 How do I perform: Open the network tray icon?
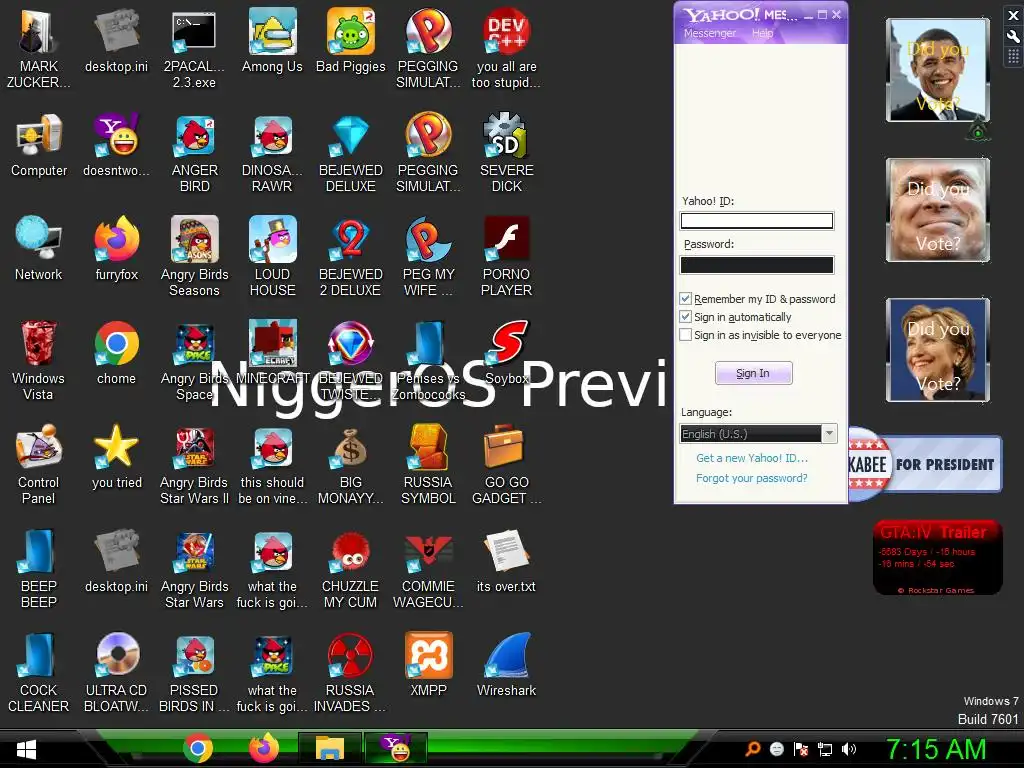click(x=825, y=749)
